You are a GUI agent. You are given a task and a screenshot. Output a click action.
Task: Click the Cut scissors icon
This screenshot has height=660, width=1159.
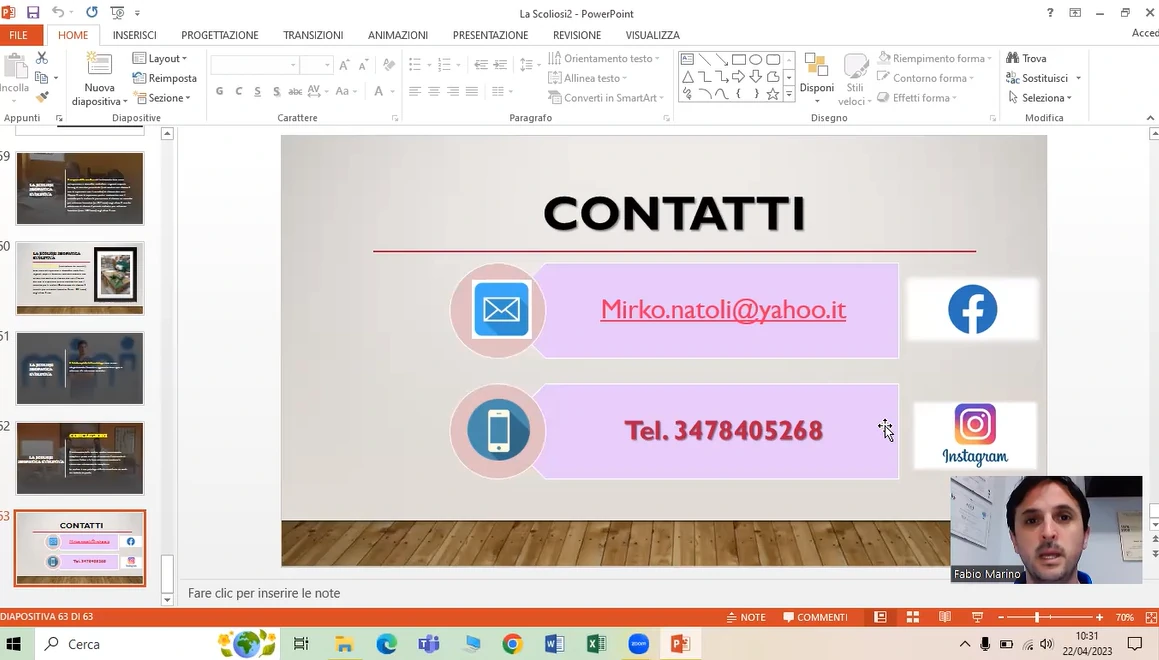[41, 58]
